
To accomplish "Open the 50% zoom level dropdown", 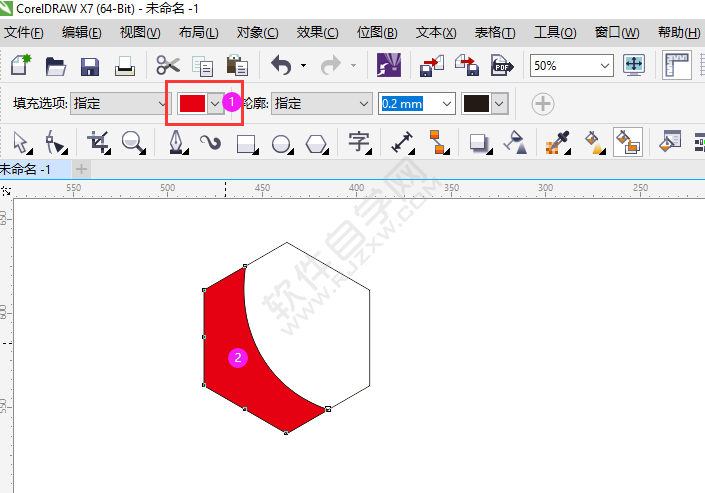I will click(571, 66).
